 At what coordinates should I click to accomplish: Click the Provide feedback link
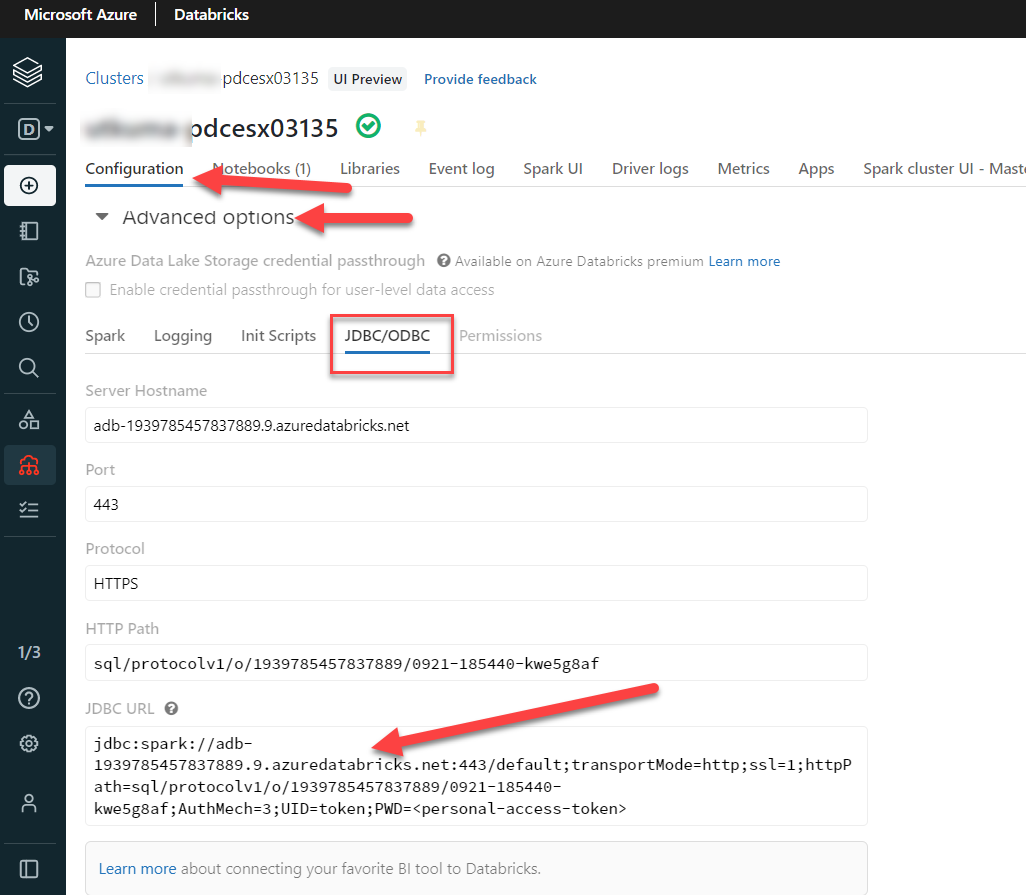point(480,79)
